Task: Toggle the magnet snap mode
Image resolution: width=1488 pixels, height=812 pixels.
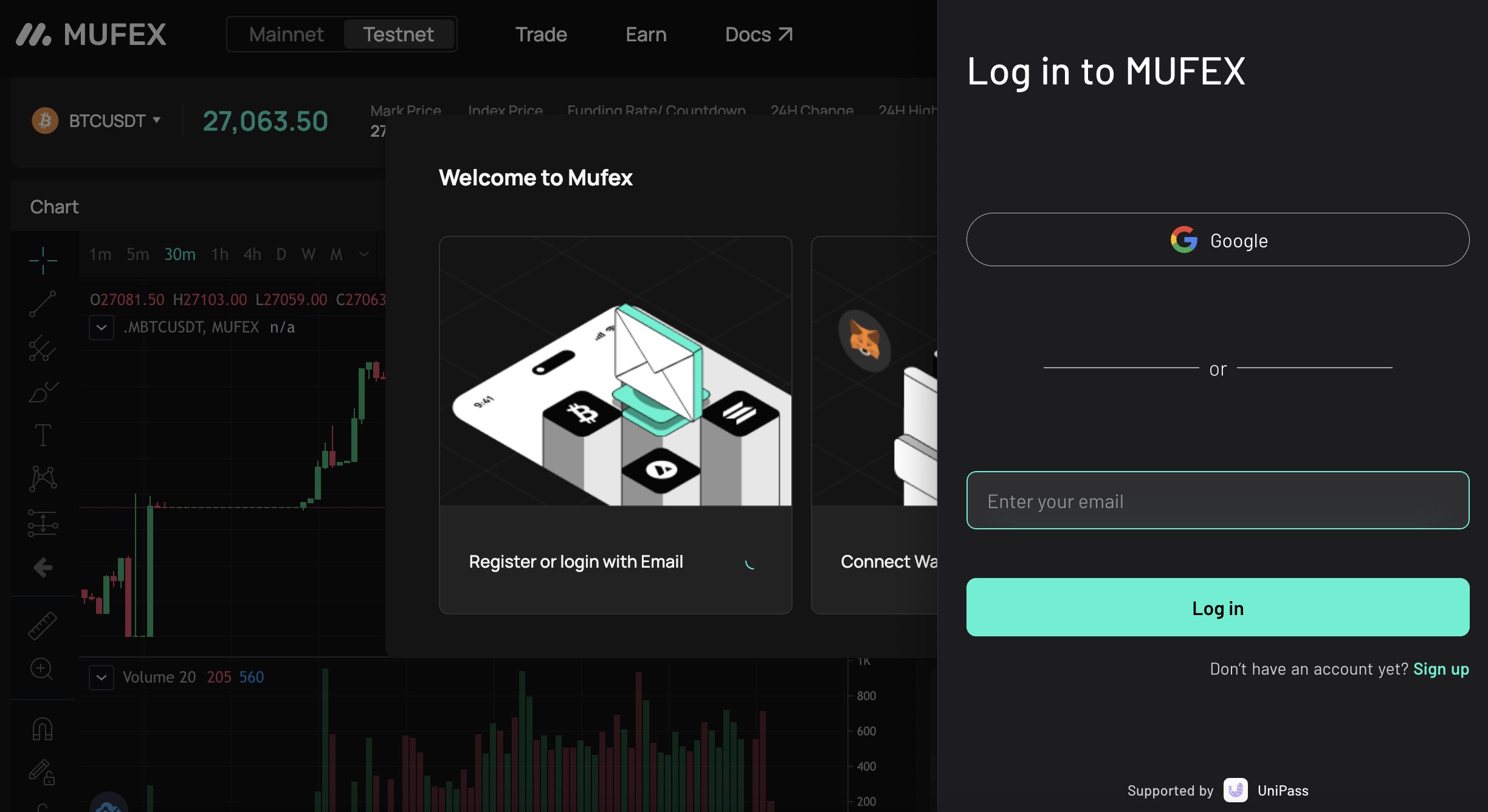Action: (x=43, y=729)
